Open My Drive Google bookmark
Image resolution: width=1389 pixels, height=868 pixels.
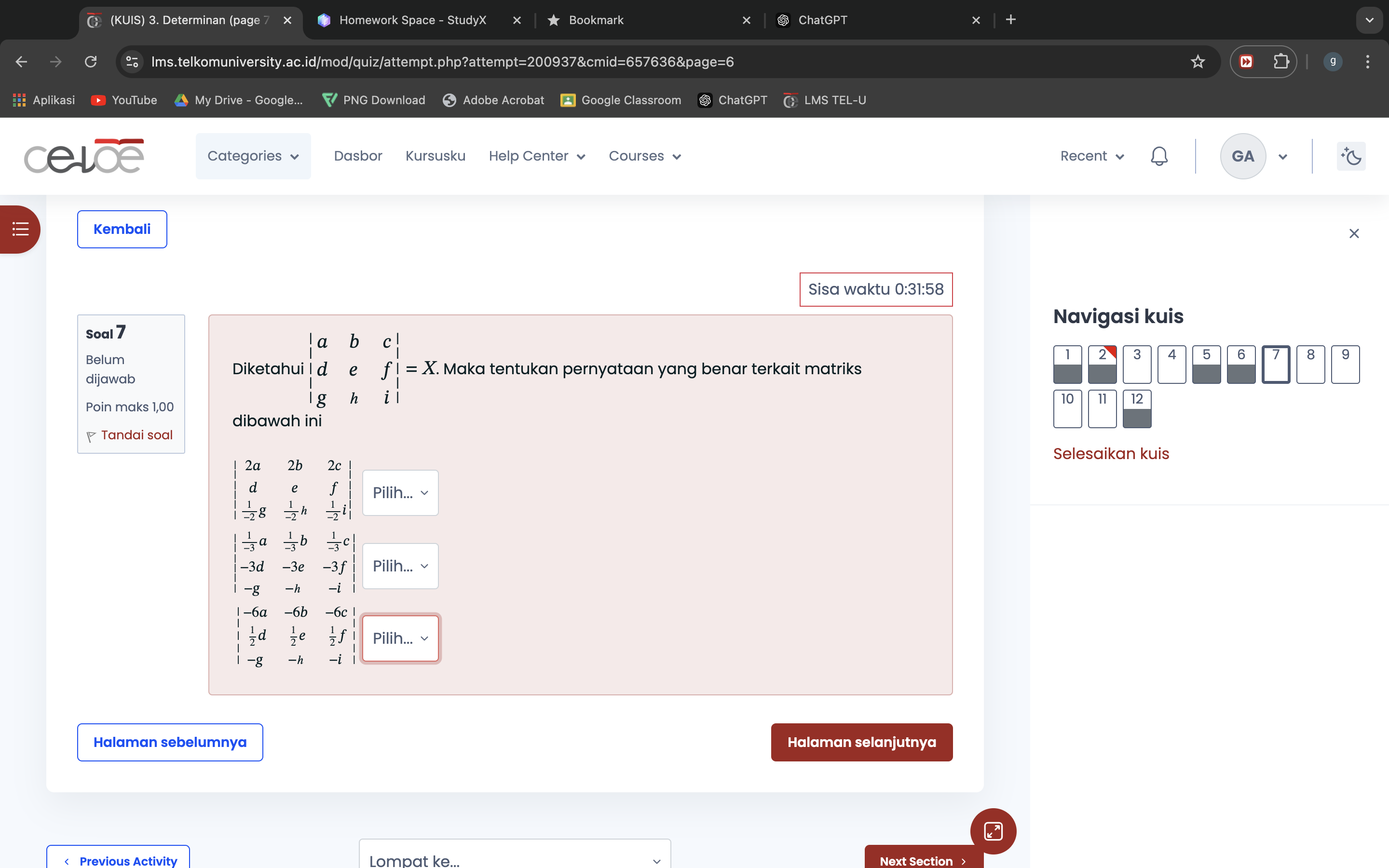(x=239, y=100)
